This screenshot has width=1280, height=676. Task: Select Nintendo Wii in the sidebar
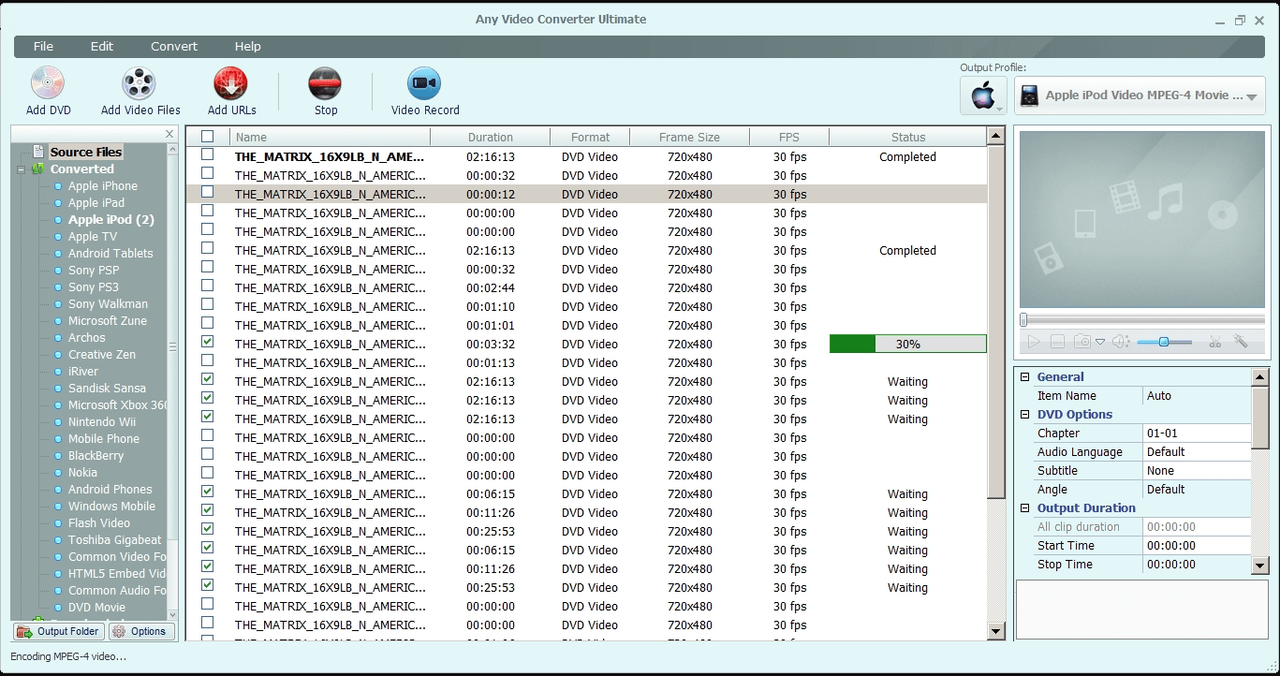tap(101, 422)
